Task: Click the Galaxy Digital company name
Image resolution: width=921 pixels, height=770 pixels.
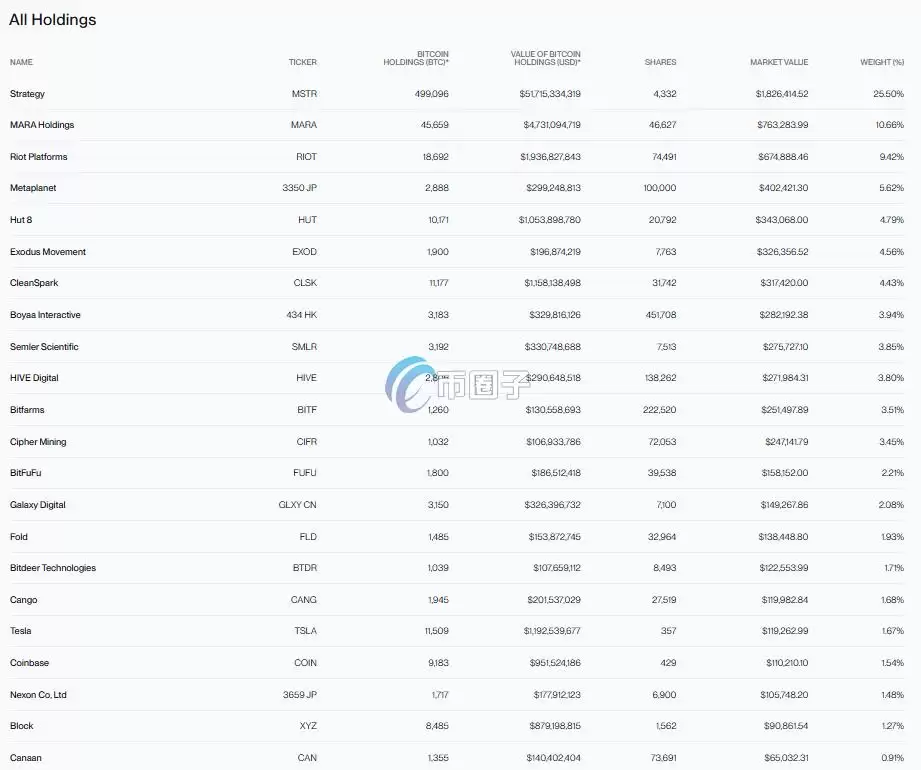Action: pos(38,505)
